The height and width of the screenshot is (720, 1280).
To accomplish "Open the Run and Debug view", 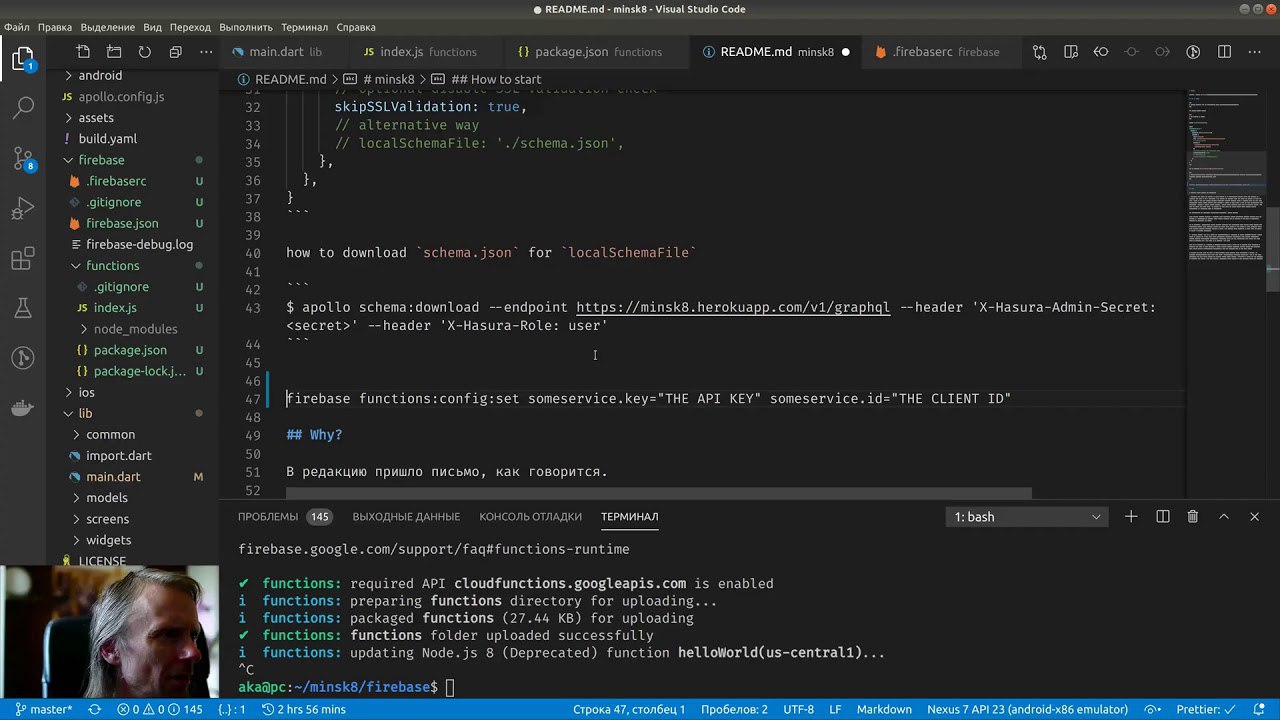I will tap(23, 209).
